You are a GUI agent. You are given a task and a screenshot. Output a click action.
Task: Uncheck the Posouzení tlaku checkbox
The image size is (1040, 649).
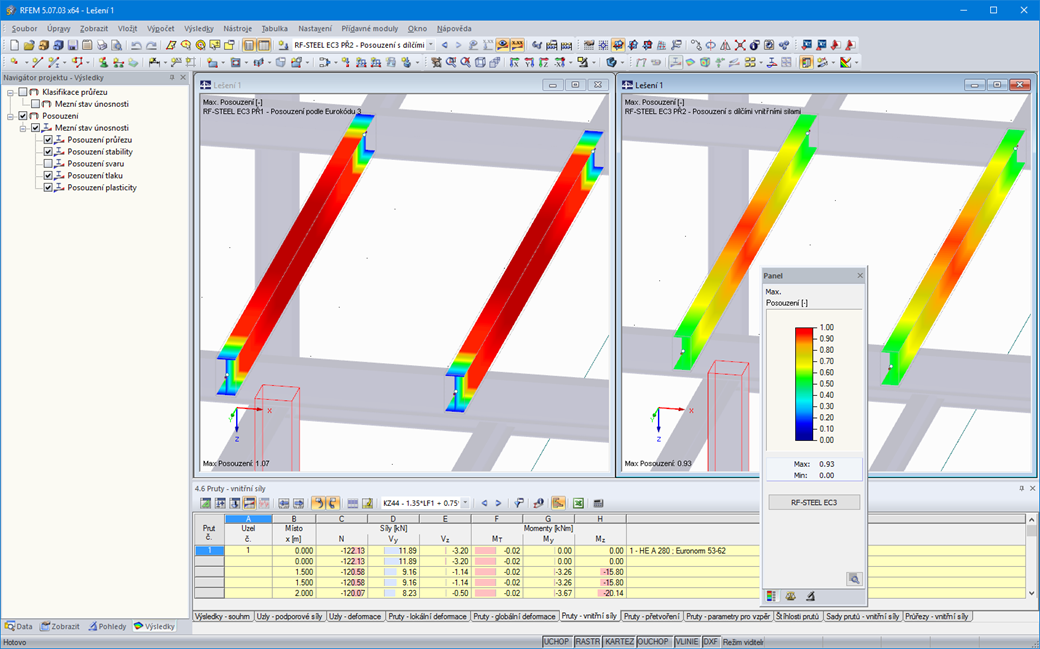[x=47, y=175]
